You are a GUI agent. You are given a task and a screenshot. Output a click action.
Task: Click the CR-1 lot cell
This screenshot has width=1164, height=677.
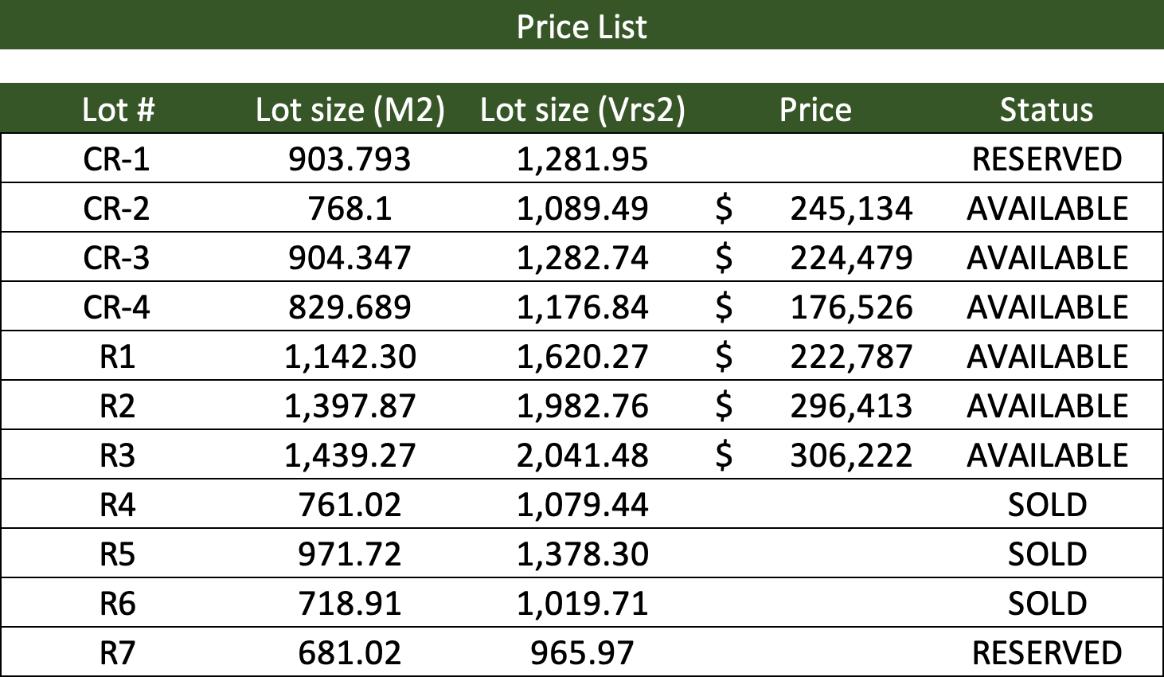(x=118, y=159)
